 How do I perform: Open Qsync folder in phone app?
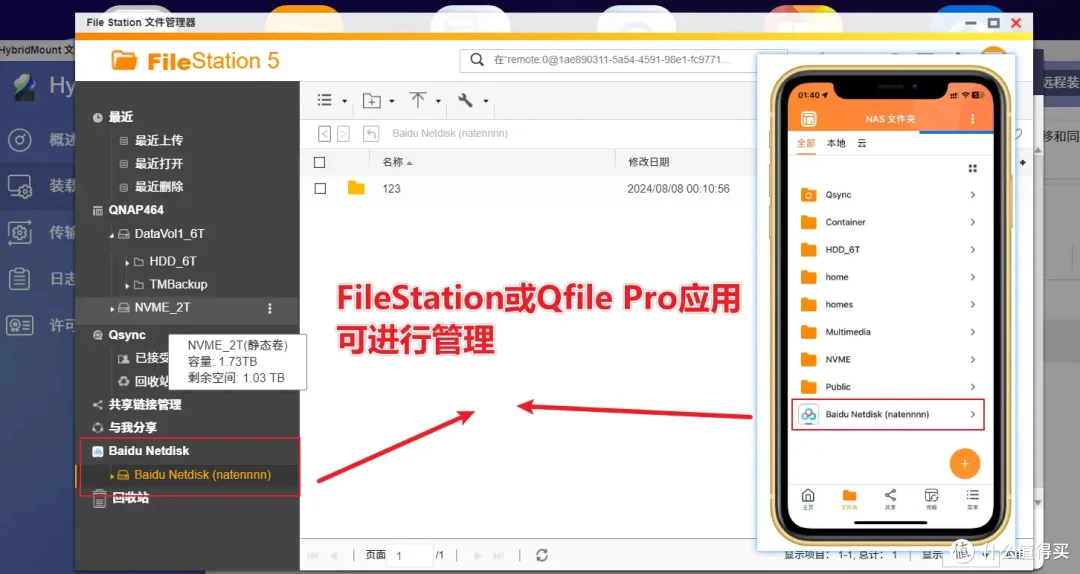point(889,195)
